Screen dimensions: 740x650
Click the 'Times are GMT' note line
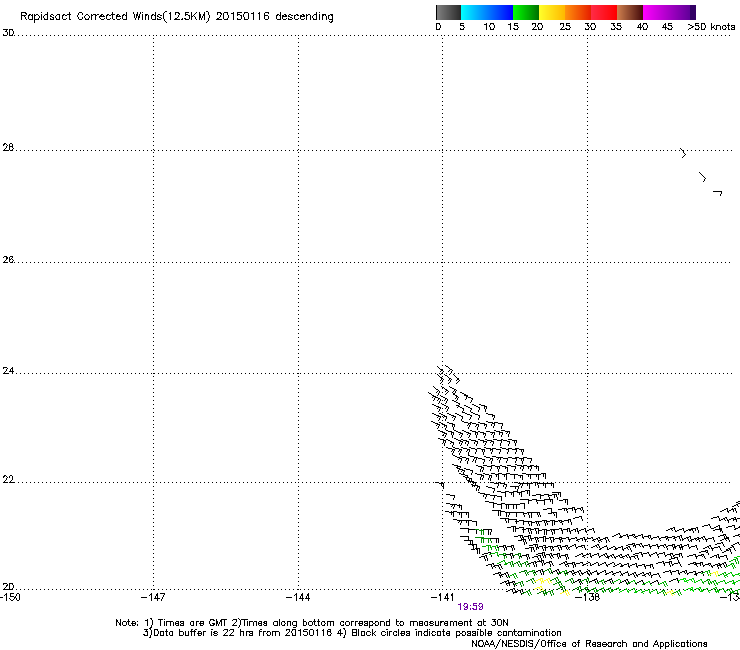312,623
